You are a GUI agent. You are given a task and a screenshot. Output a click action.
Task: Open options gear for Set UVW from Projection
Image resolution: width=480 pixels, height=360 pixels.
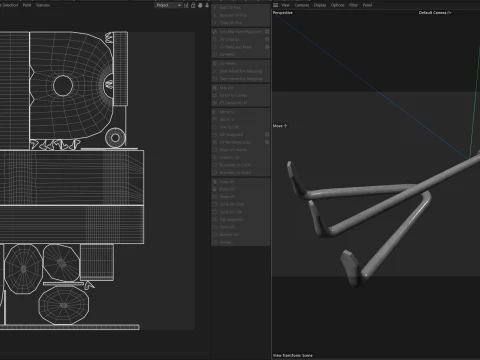[x=267, y=32]
